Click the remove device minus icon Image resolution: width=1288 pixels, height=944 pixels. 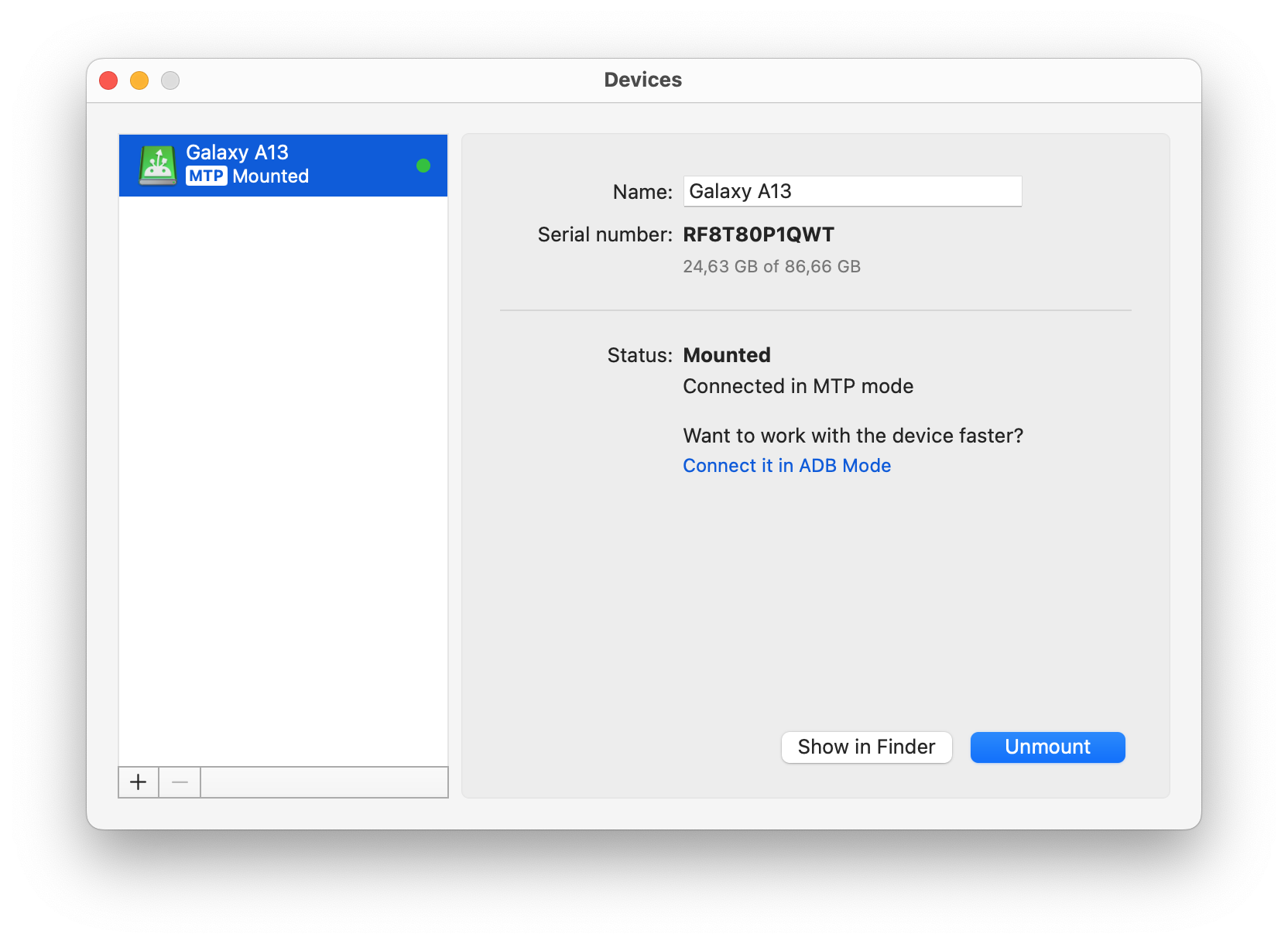coord(179,782)
